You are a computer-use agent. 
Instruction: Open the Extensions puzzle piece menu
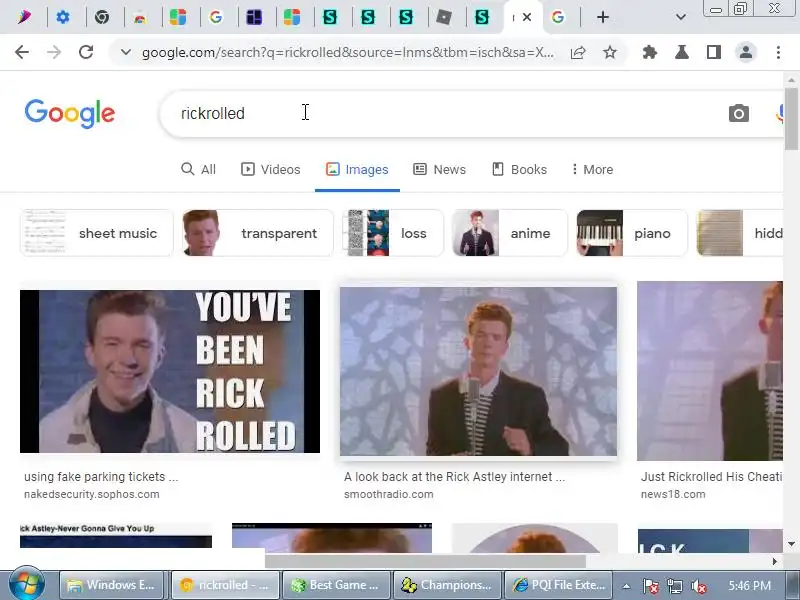(649, 52)
